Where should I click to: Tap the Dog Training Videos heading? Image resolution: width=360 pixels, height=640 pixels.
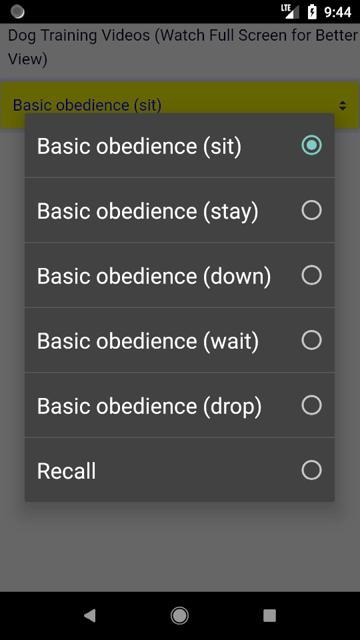click(x=182, y=47)
